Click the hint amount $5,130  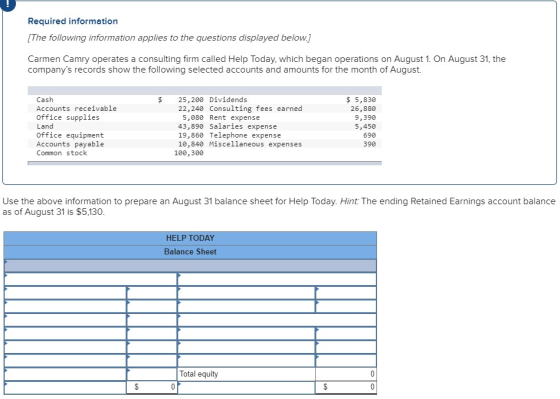(x=90, y=212)
